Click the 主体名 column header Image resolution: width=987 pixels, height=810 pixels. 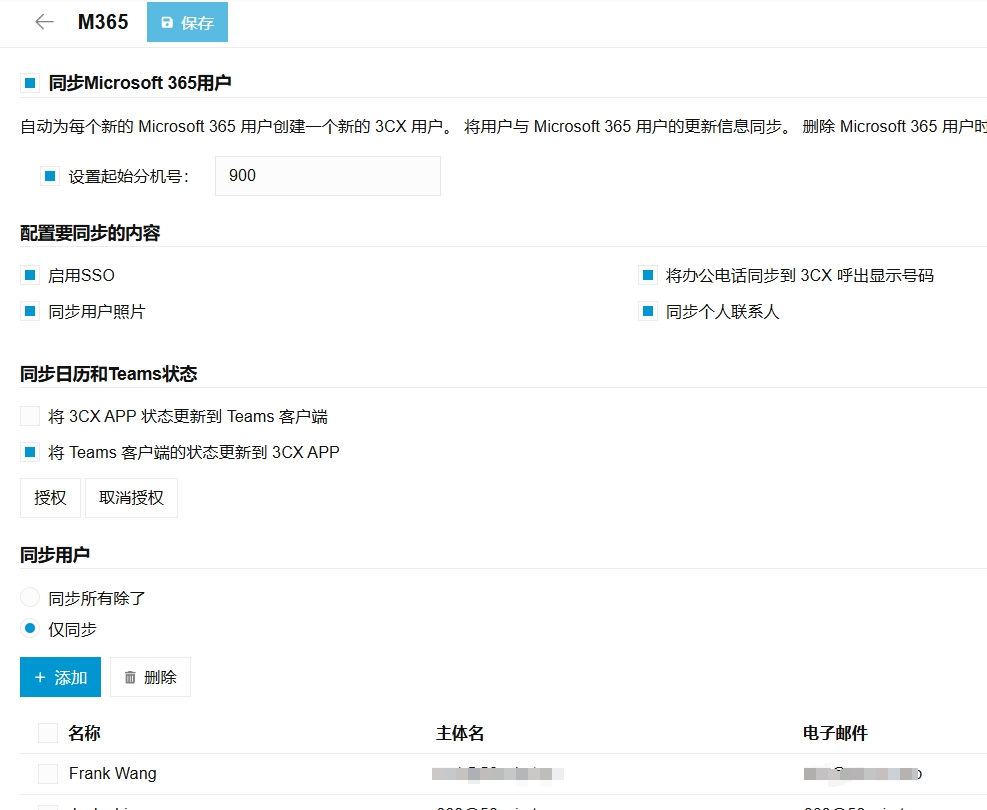[460, 733]
